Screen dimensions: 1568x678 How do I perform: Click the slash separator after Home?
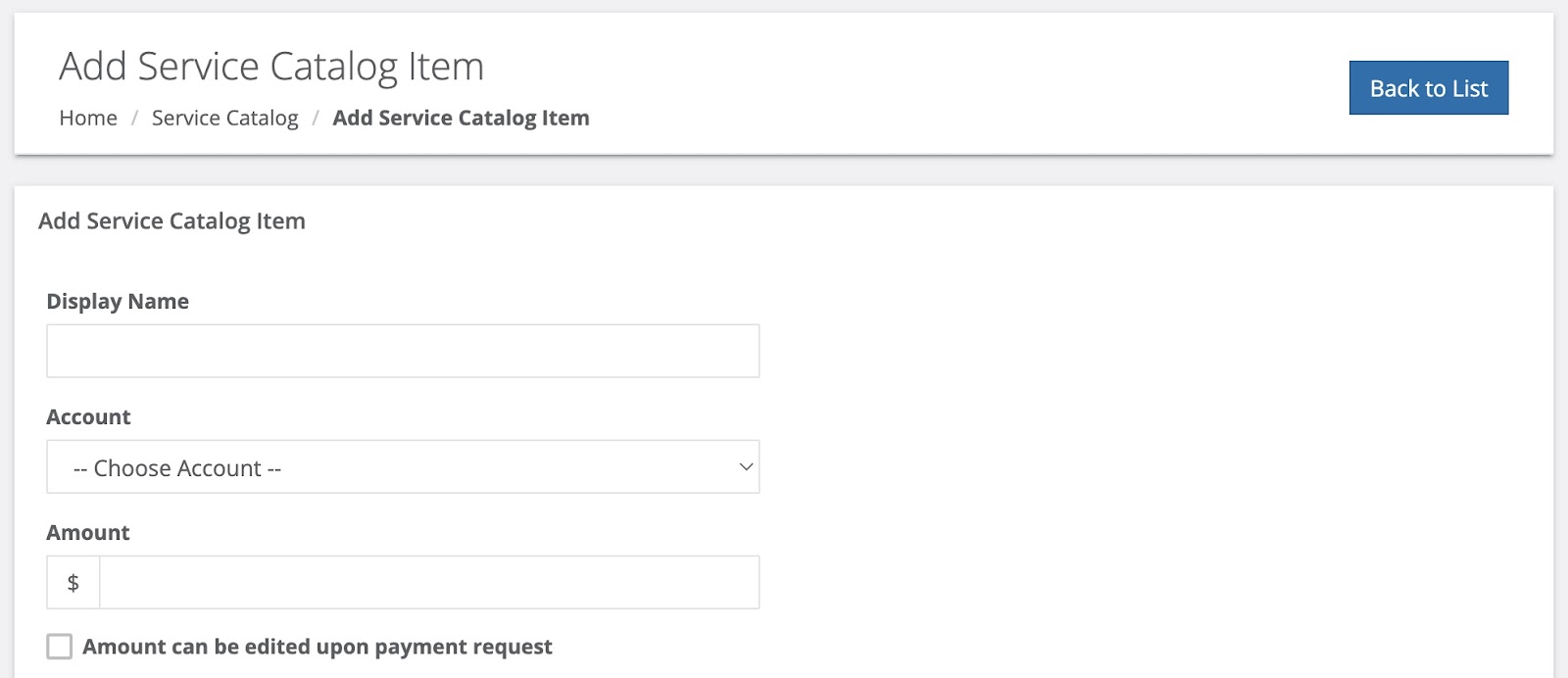pyautogui.click(x=134, y=119)
